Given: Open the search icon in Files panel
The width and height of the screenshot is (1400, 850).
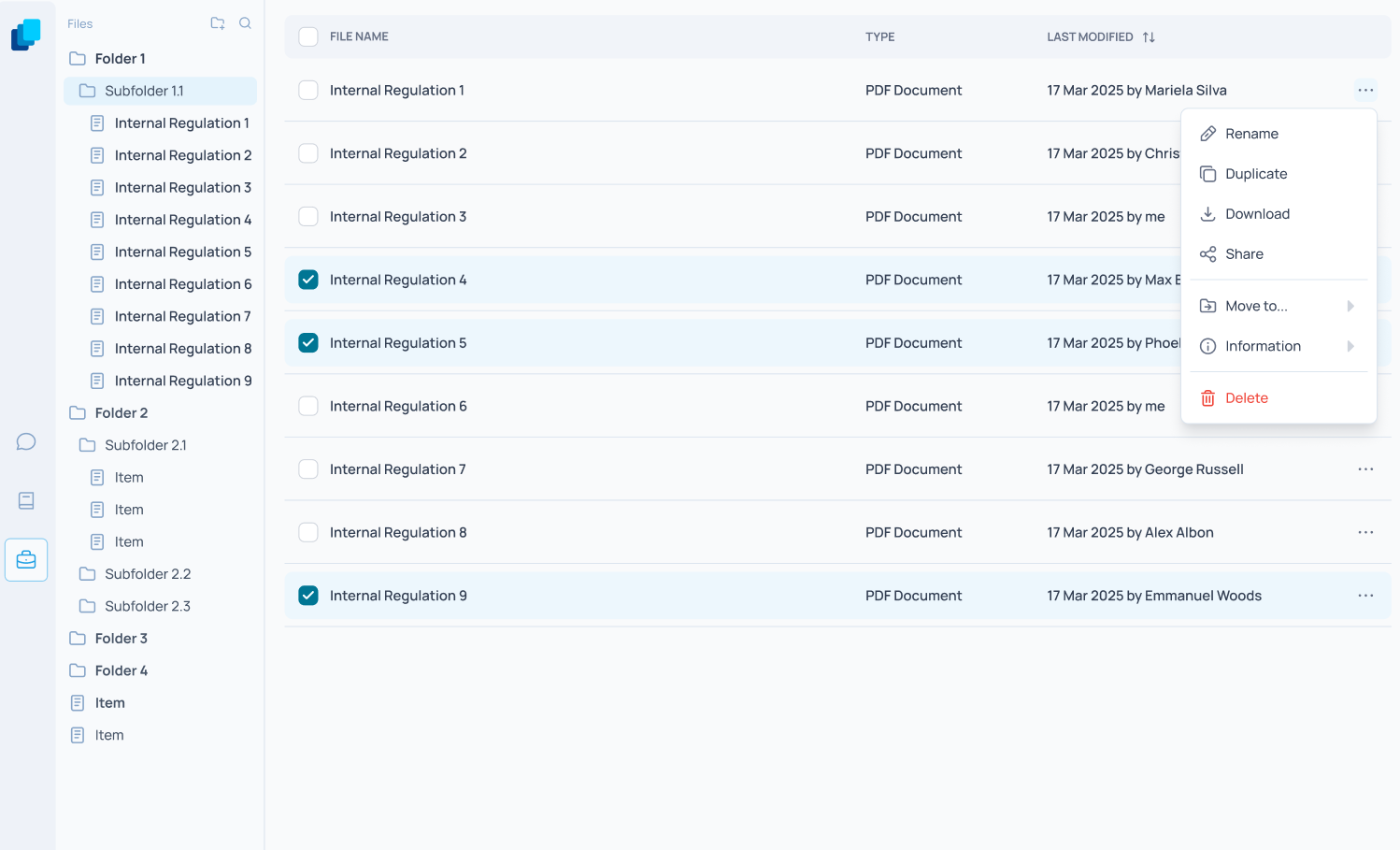Looking at the screenshot, I should coord(245,23).
